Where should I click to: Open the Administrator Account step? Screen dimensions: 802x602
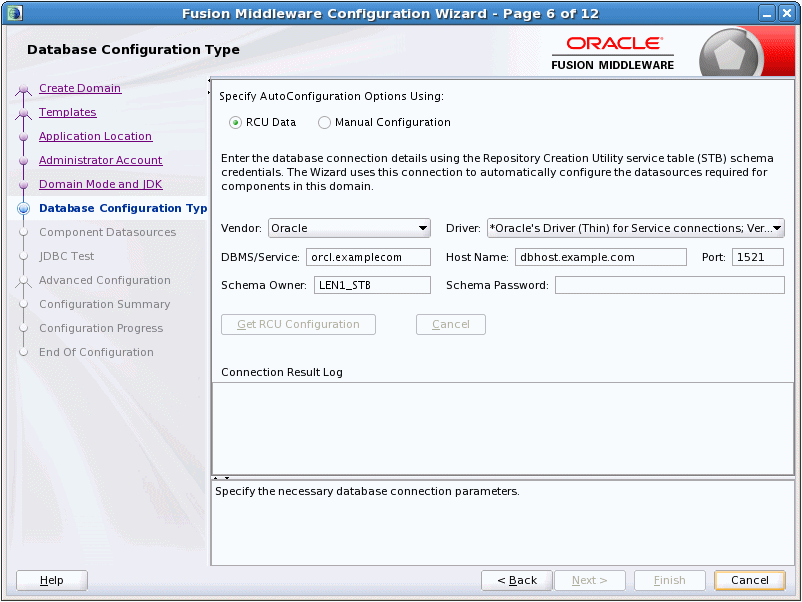(101, 160)
